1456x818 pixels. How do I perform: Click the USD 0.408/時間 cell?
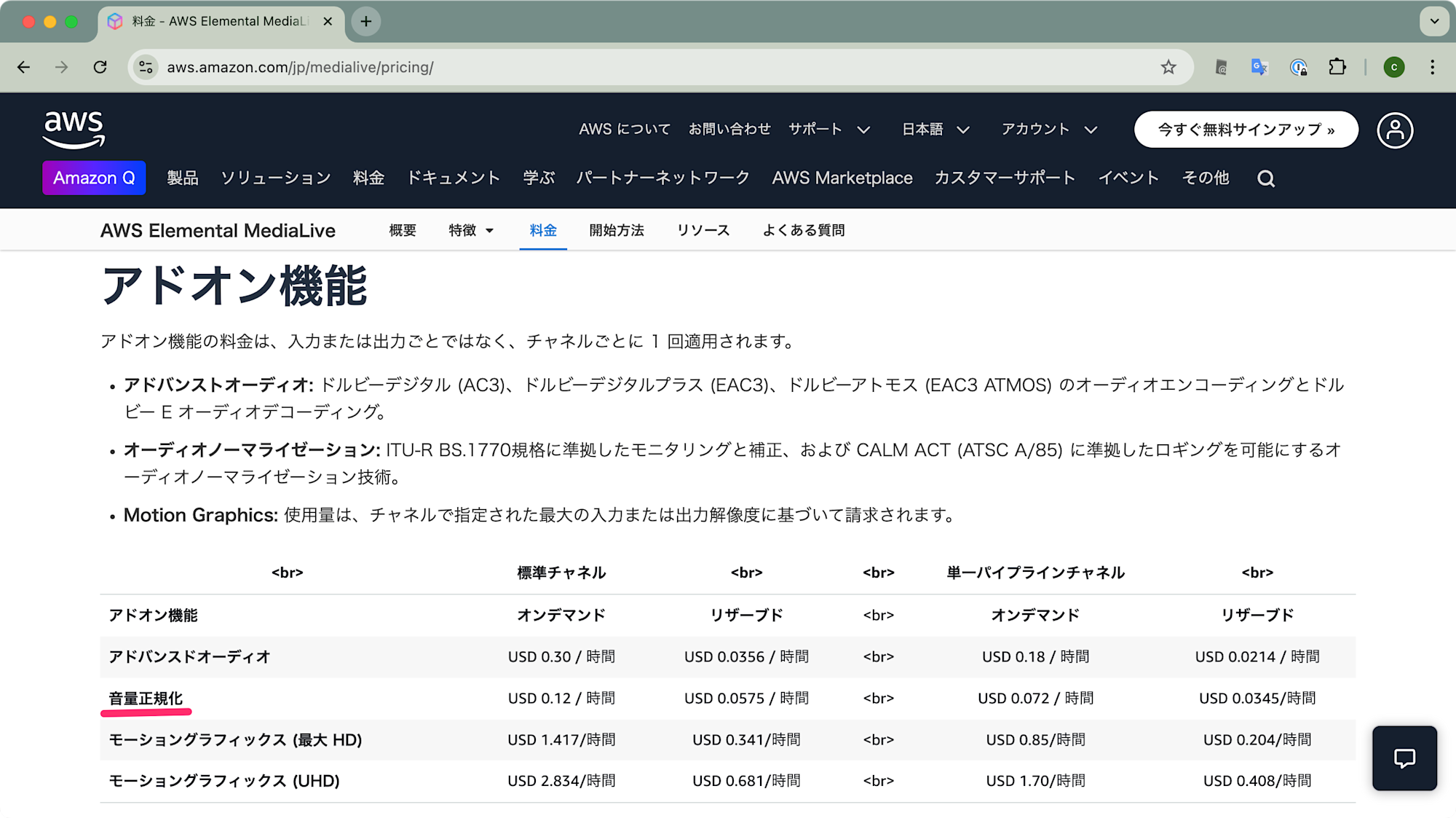click(1257, 781)
